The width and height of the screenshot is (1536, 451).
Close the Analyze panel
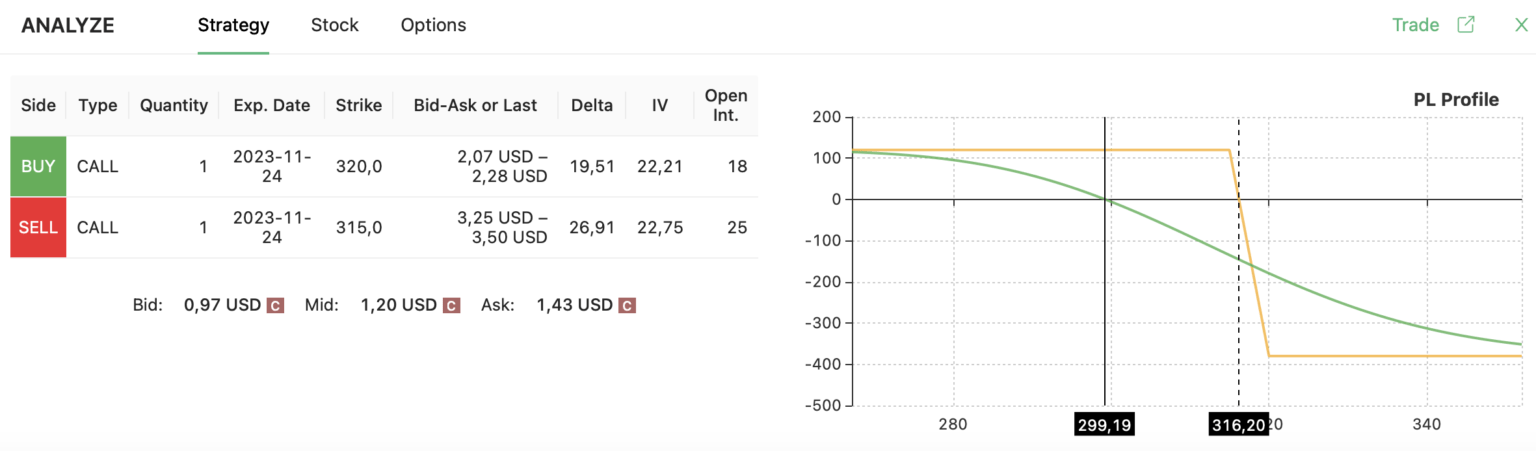pos(1521,25)
